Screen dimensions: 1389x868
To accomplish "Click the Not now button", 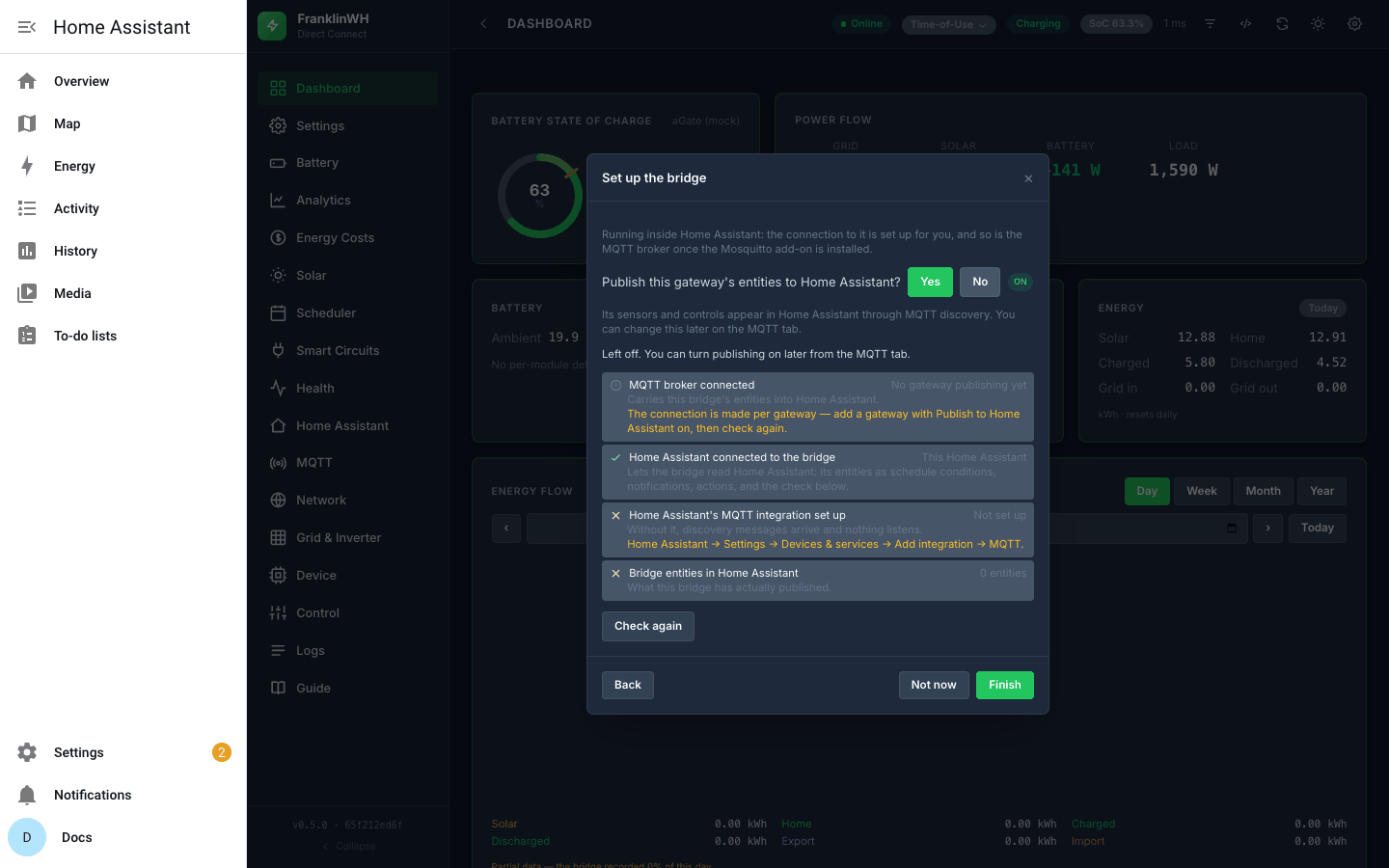I will (x=934, y=685).
